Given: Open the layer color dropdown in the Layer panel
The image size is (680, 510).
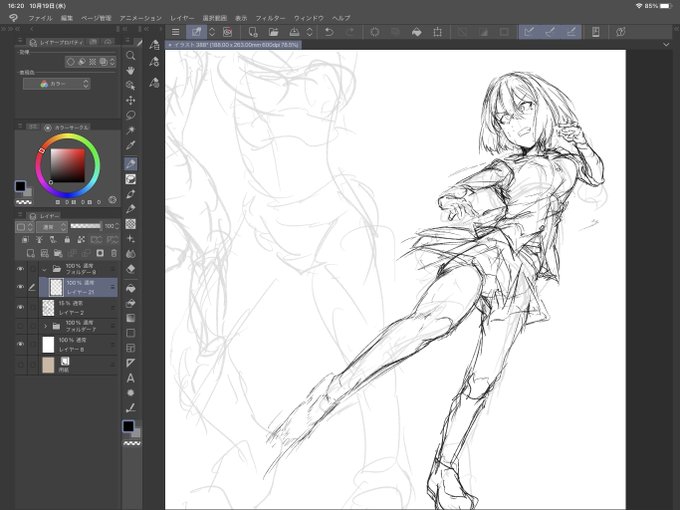Looking at the screenshot, I should click(x=24, y=226).
